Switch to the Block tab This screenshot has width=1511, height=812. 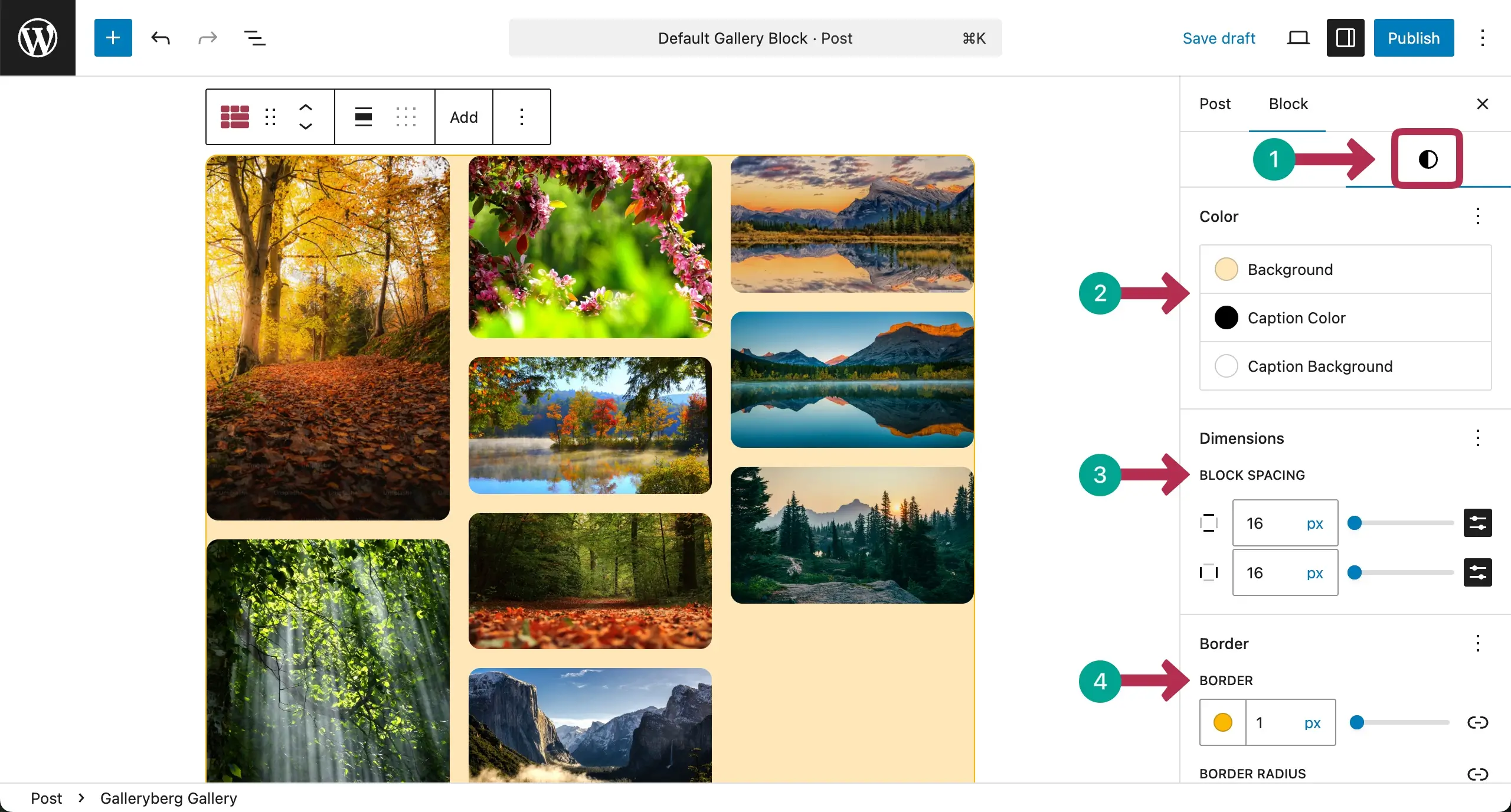click(1288, 104)
